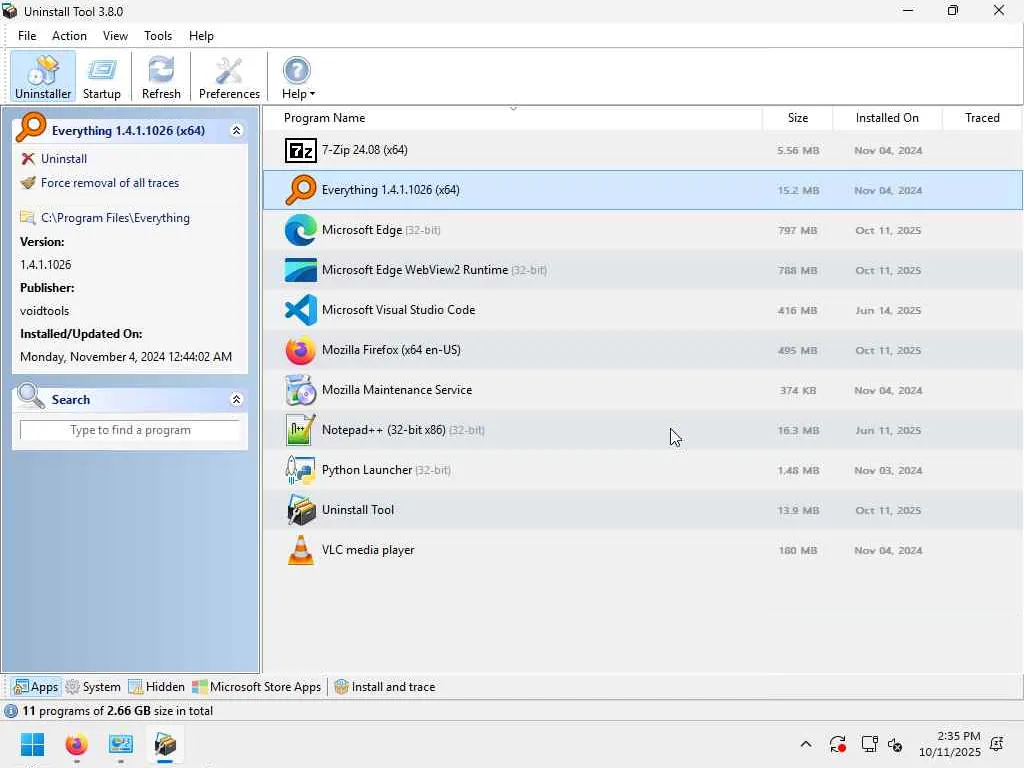Sort by the Traced column header

coord(982,118)
